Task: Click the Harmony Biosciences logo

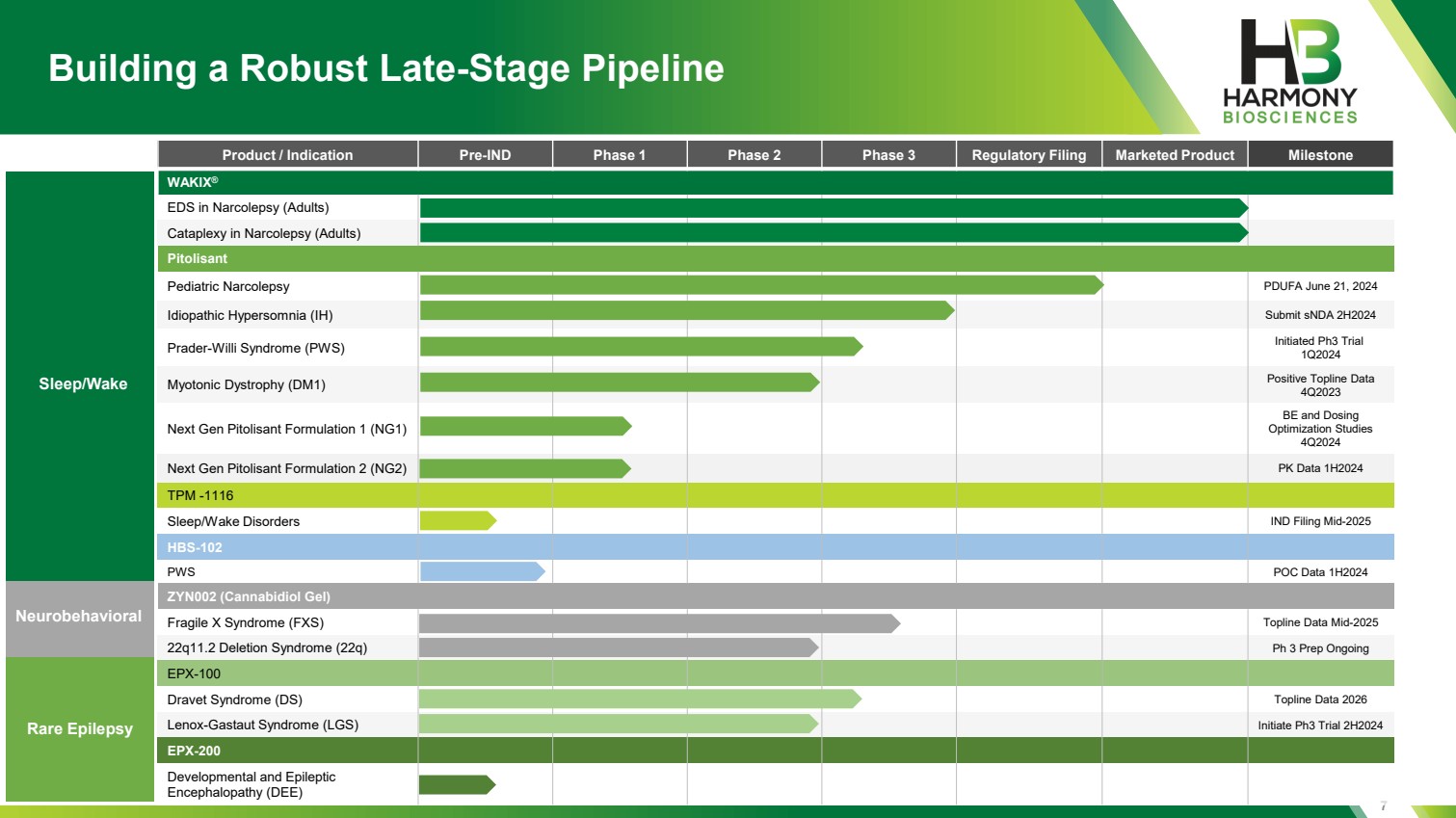Action: 1290,71
